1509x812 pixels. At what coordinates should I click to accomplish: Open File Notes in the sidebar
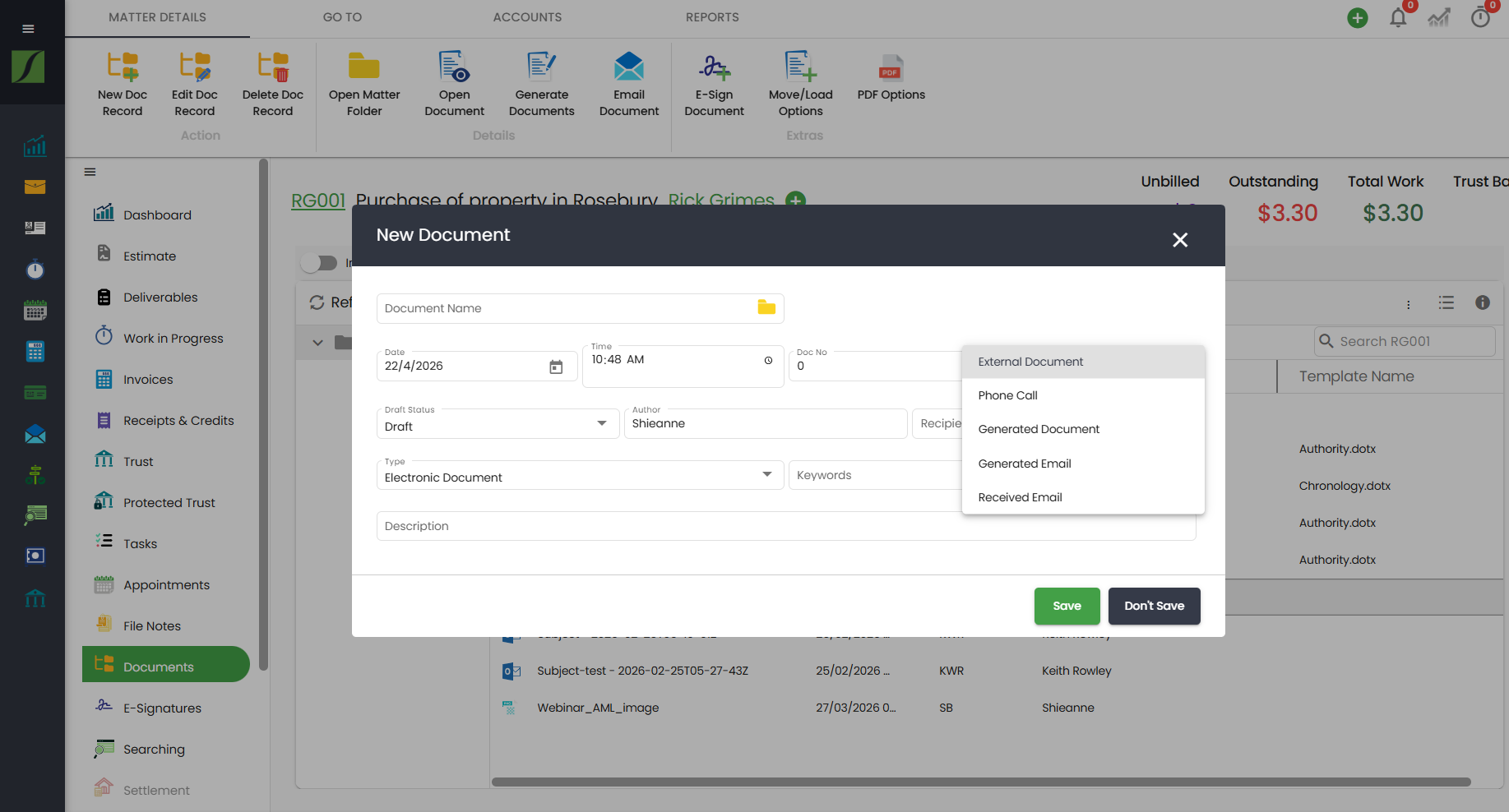[151, 625]
